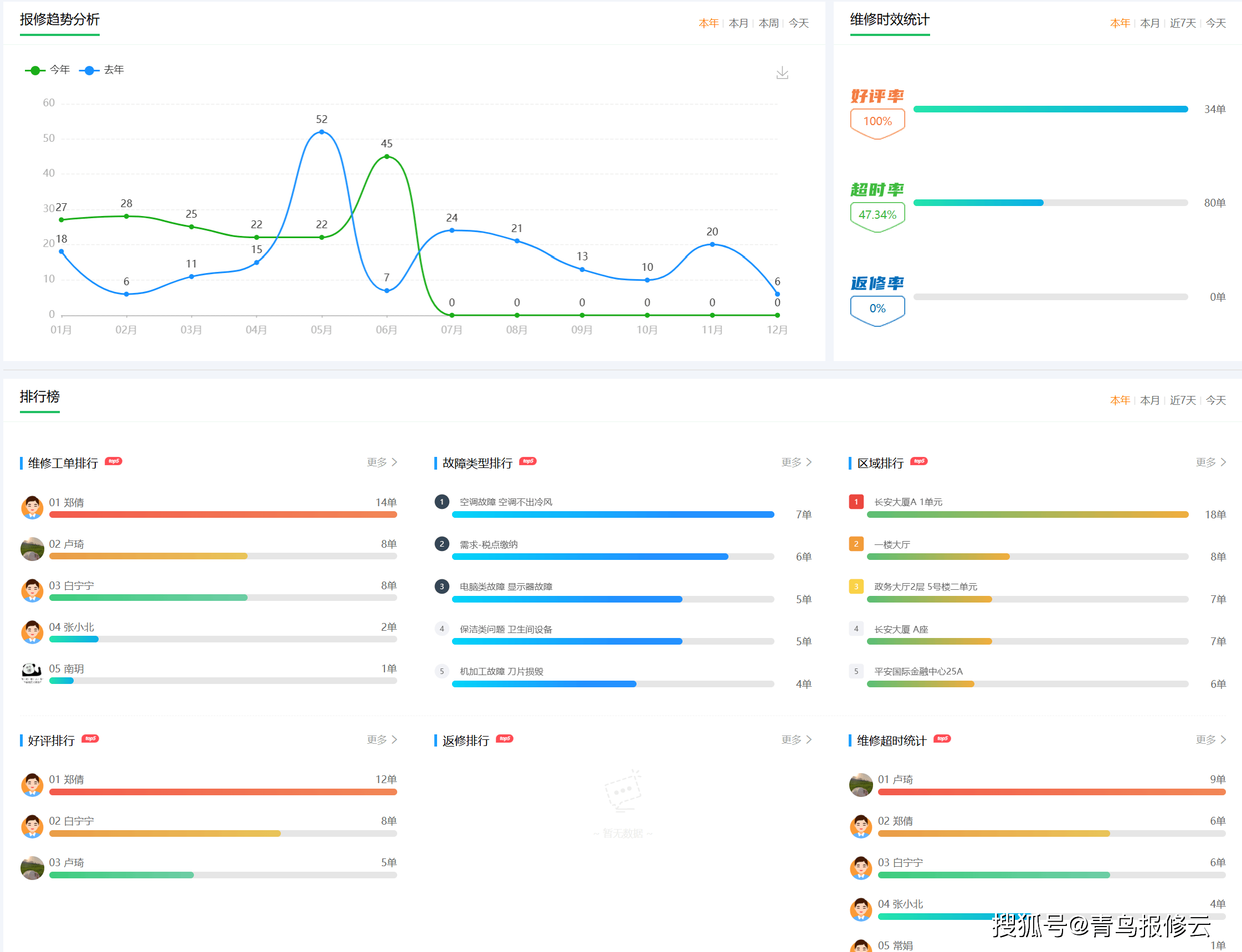Click the 52 data point on 05月
The image size is (1242, 952).
(321, 132)
